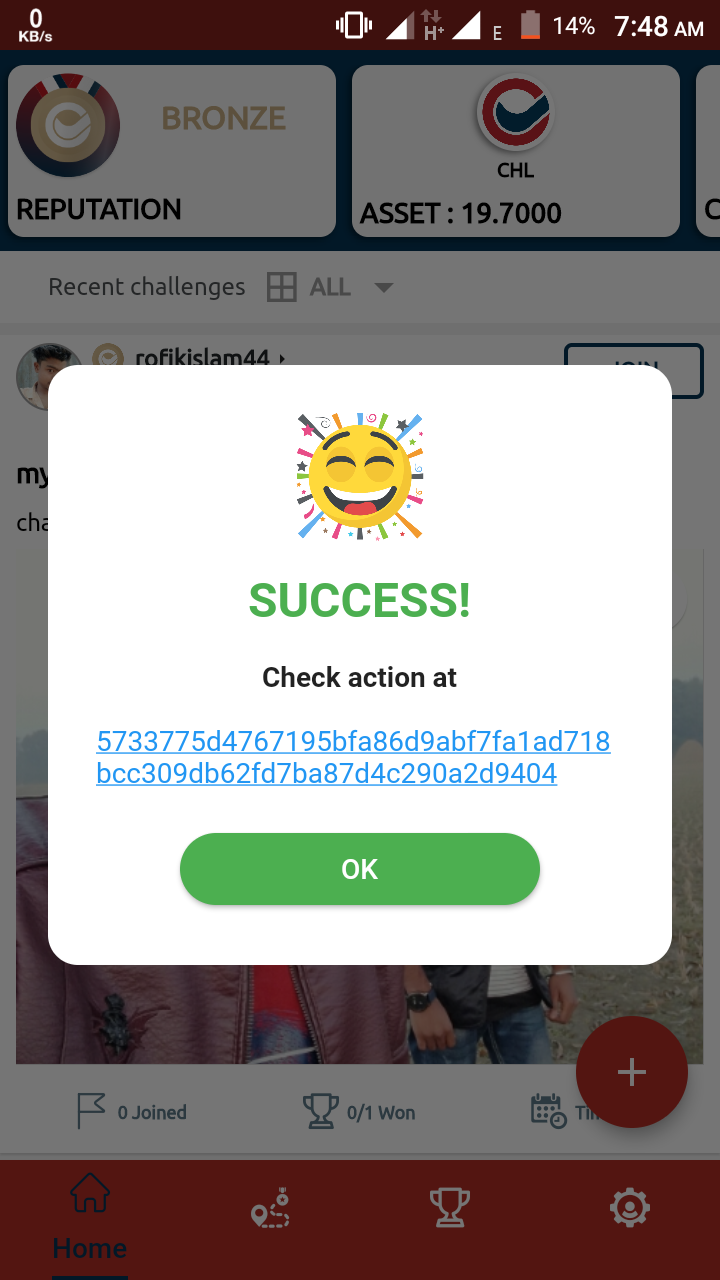The image size is (720, 1280).
Task: Expand the ALL filter dropdown arrow
Action: click(383, 288)
